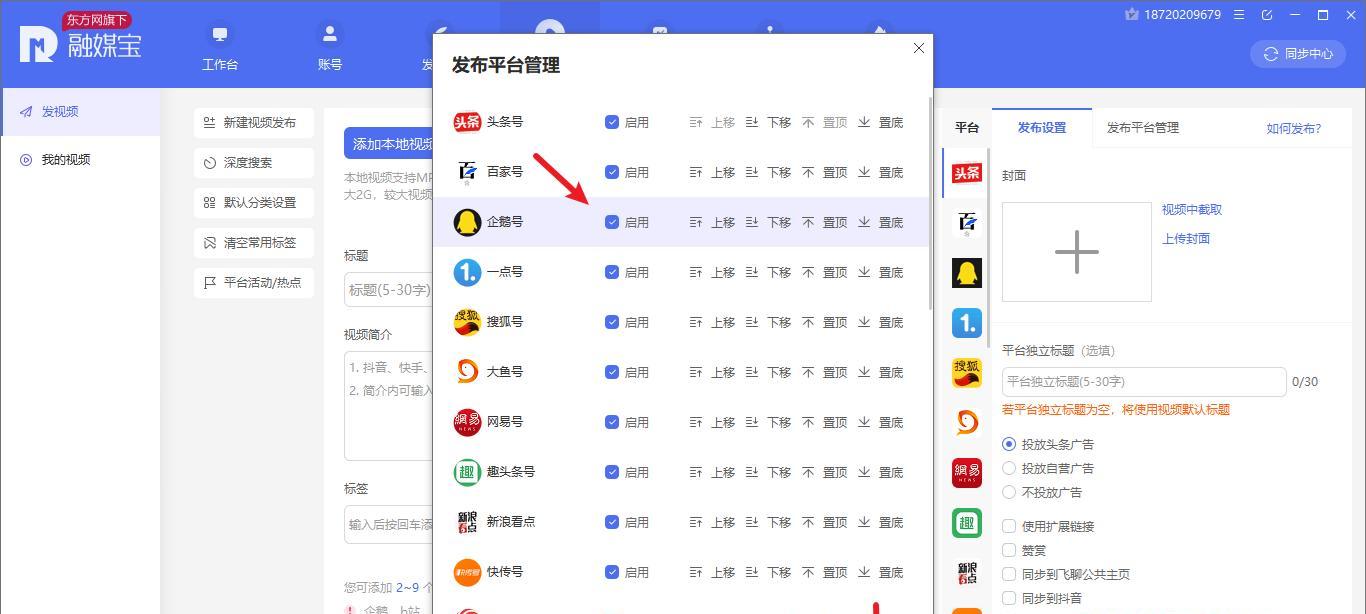This screenshot has width=1366, height=614.
Task: Switch to 发布设置 tab
Action: click(1042, 128)
